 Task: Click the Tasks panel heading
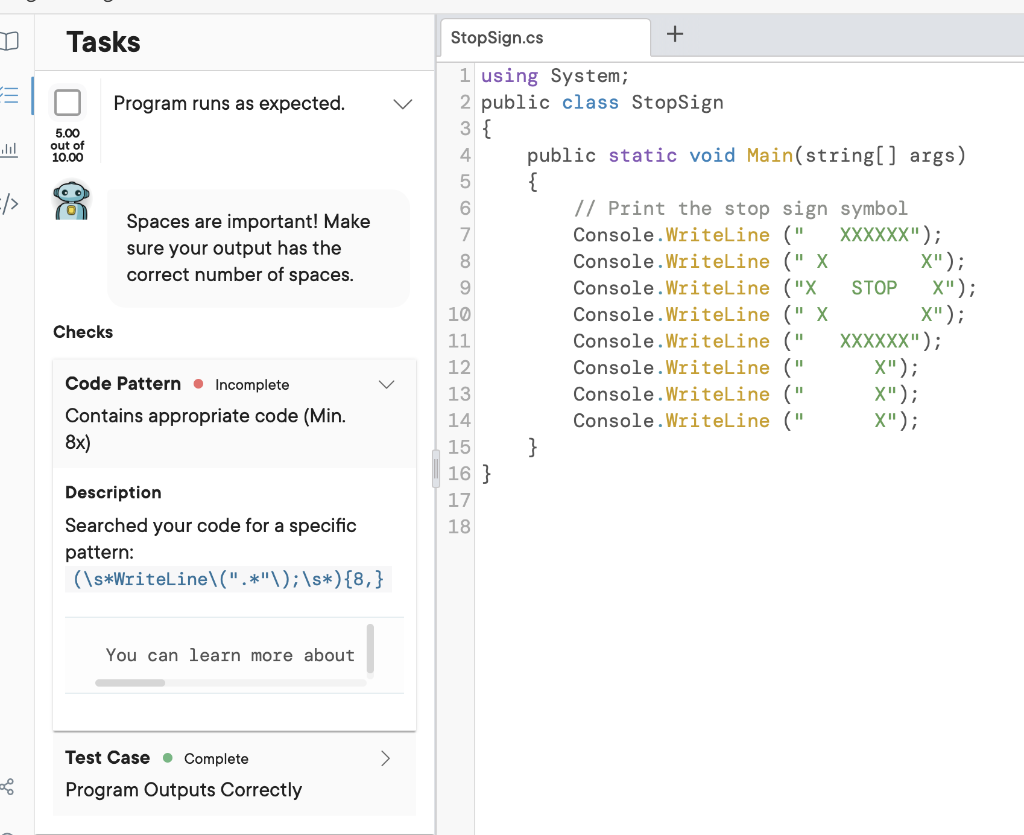point(103,42)
